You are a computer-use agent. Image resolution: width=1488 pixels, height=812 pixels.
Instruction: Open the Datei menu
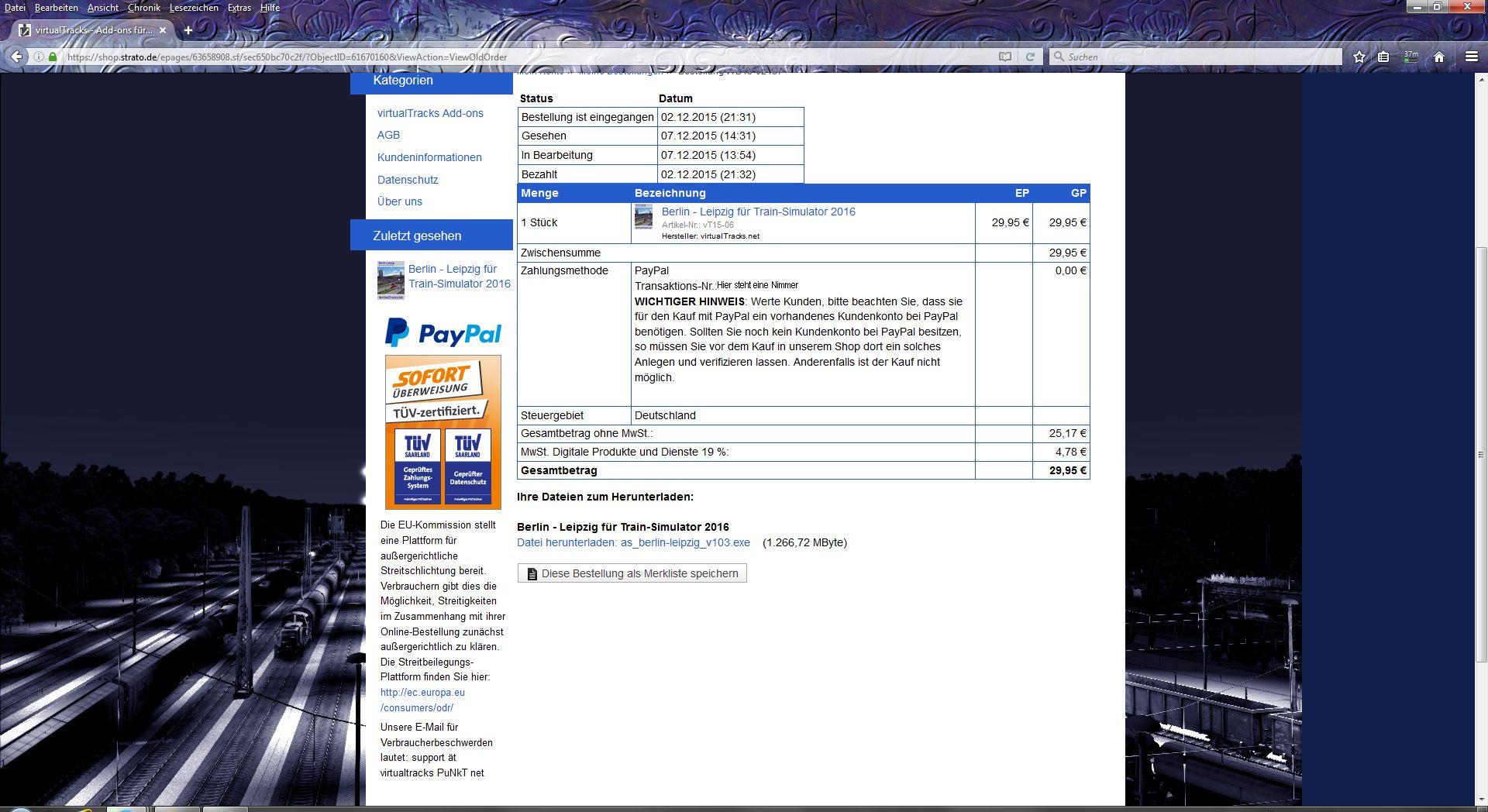coord(15,8)
